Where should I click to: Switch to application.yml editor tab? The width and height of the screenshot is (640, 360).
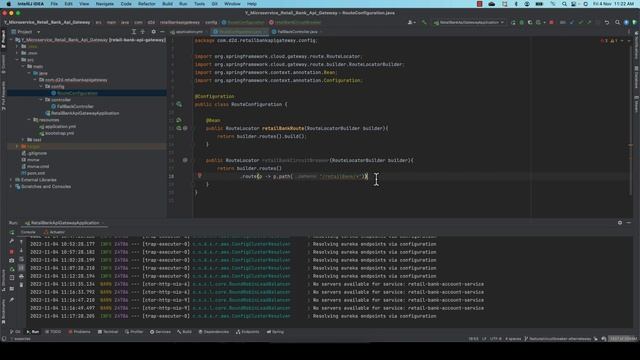coord(187,31)
